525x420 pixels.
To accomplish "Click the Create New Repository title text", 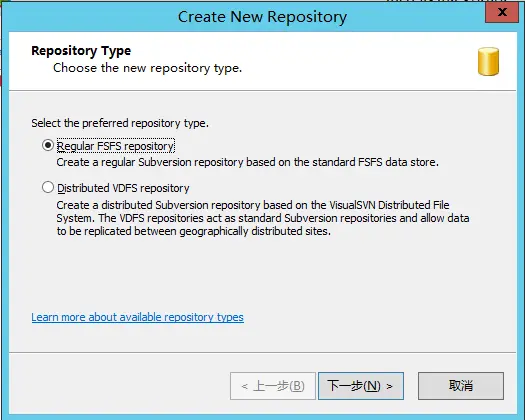I will (x=262, y=17).
